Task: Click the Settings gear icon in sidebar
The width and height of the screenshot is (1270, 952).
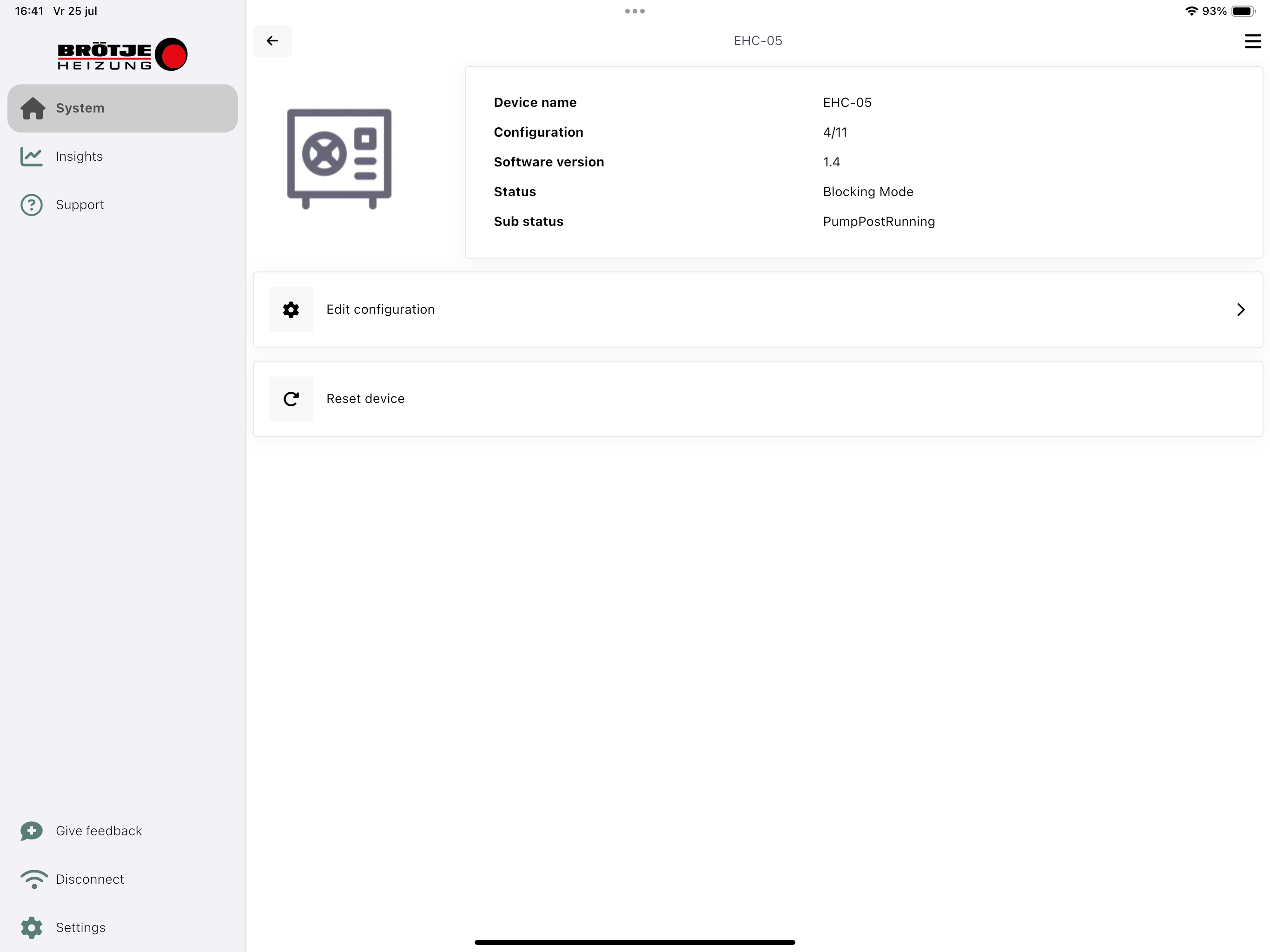Action: (x=32, y=928)
